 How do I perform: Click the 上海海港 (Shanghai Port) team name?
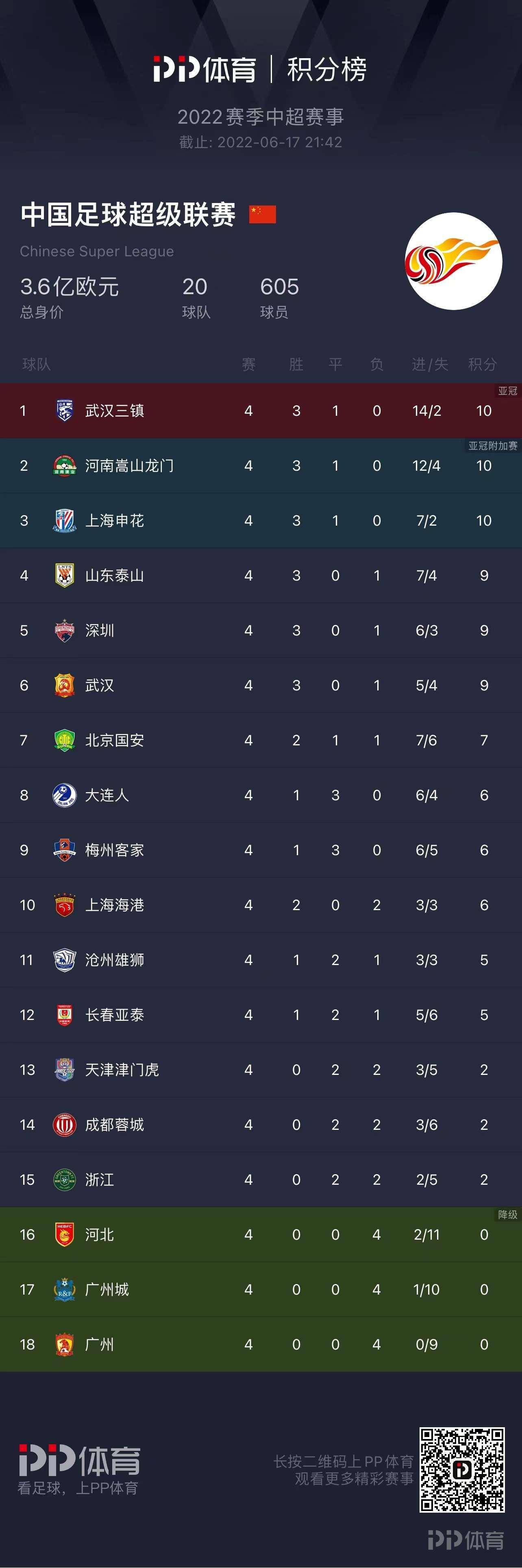(114, 905)
